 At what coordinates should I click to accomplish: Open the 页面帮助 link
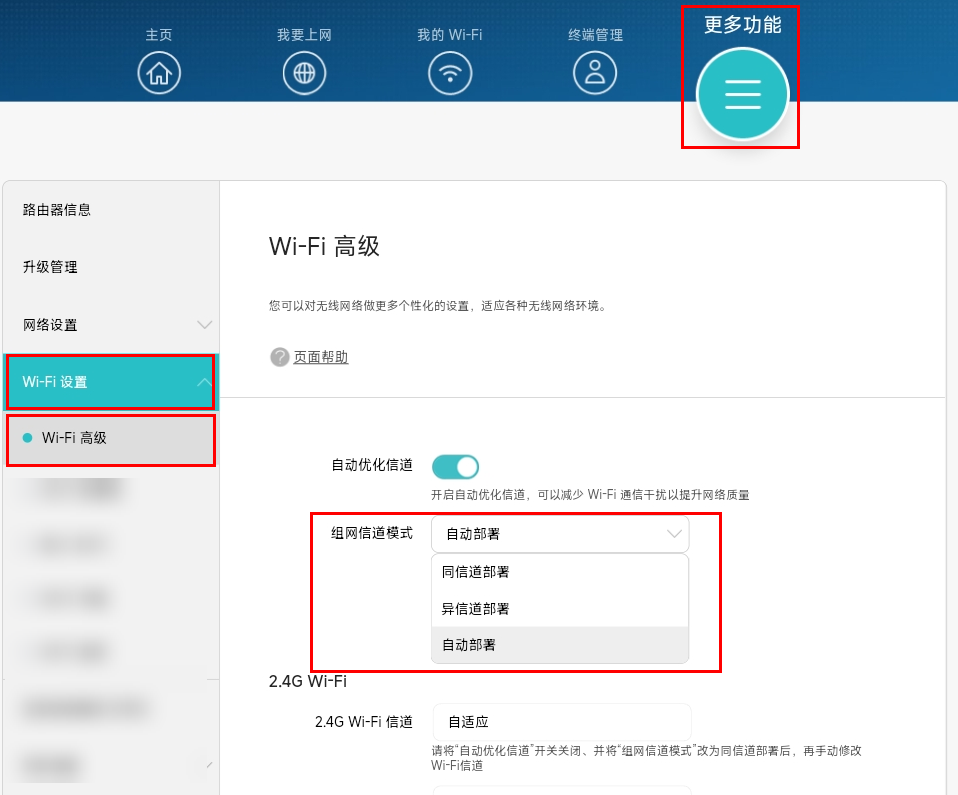pyautogui.click(x=320, y=357)
